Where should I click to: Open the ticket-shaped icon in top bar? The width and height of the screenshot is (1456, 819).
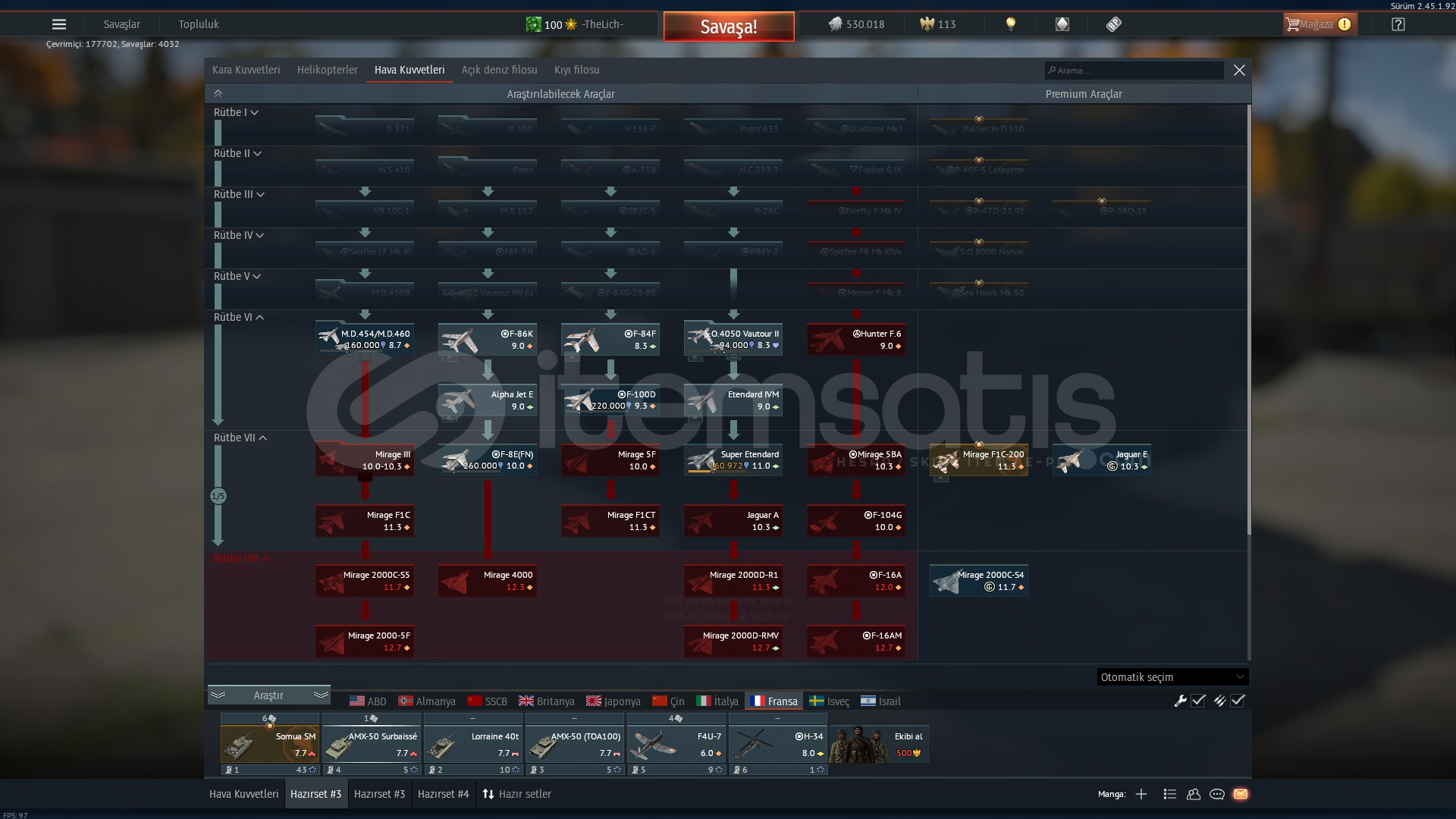click(x=1114, y=24)
